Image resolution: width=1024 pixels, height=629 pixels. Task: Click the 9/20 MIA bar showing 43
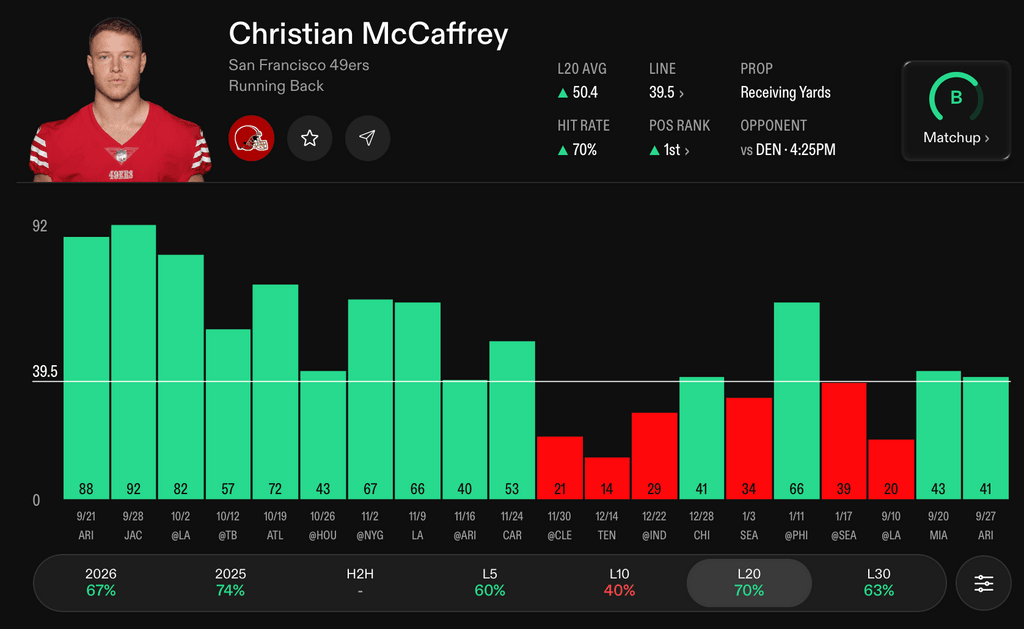pyautogui.click(x=938, y=435)
